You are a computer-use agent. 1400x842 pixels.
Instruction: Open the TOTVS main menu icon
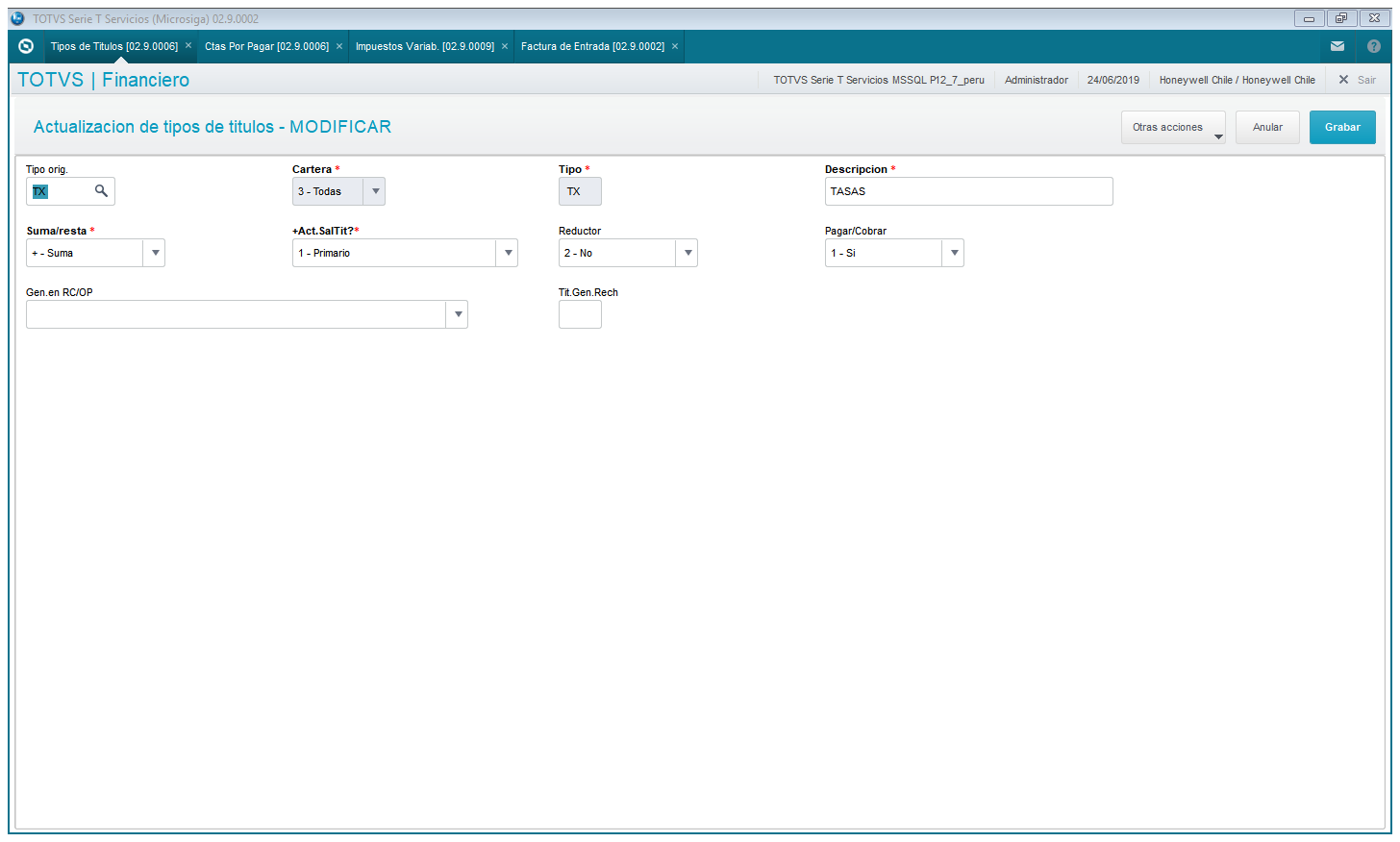26,46
